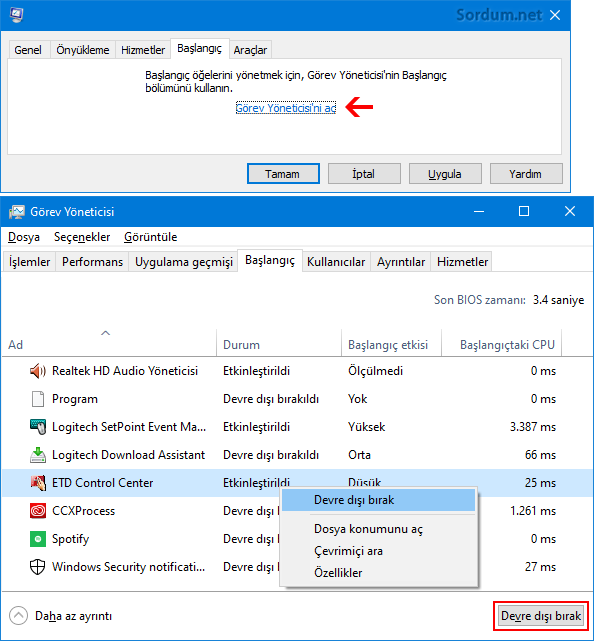Select the CCXProcess row name
The height and width of the screenshot is (641, 594).
(83, 511)
